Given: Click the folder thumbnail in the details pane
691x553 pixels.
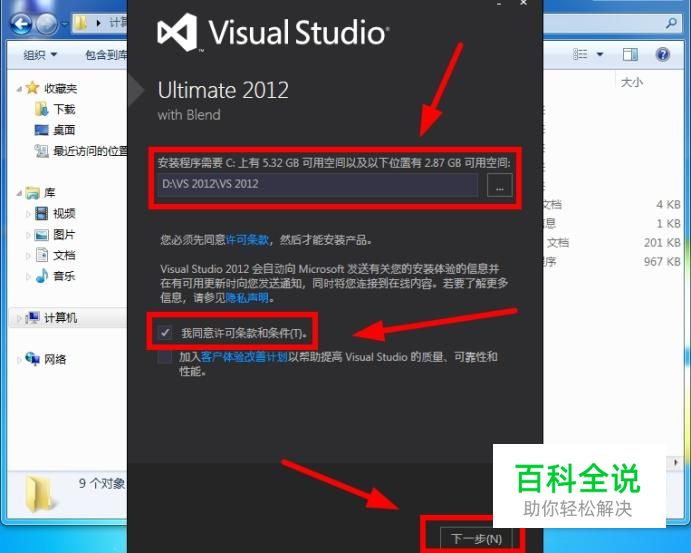Looking at the screenshot, I should coord(40,494).
